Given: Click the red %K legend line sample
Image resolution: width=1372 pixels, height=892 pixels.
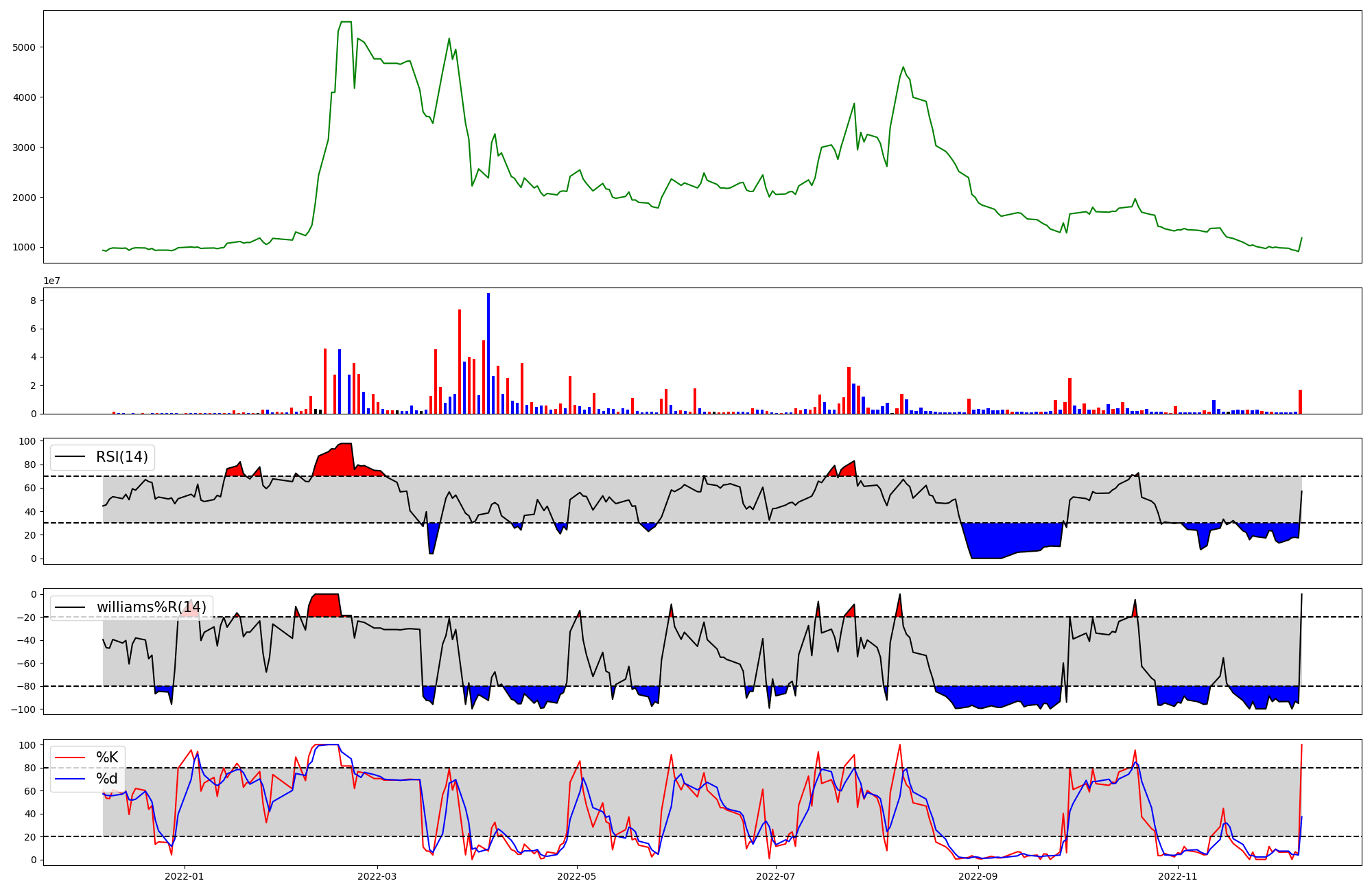Looking at the screenshot, I should click(70, 758).
